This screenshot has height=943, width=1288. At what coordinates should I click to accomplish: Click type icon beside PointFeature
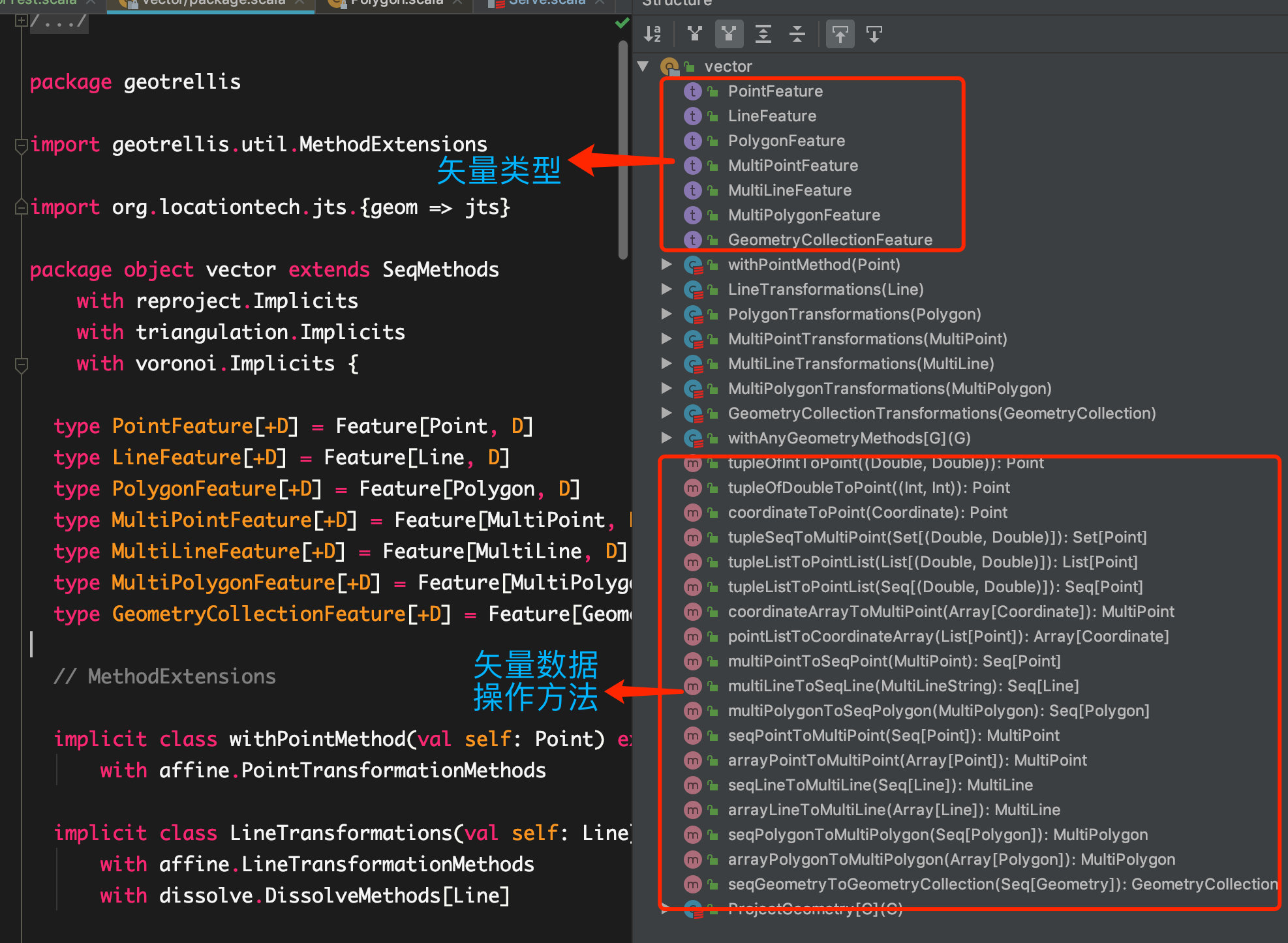(x=692, y=91)
